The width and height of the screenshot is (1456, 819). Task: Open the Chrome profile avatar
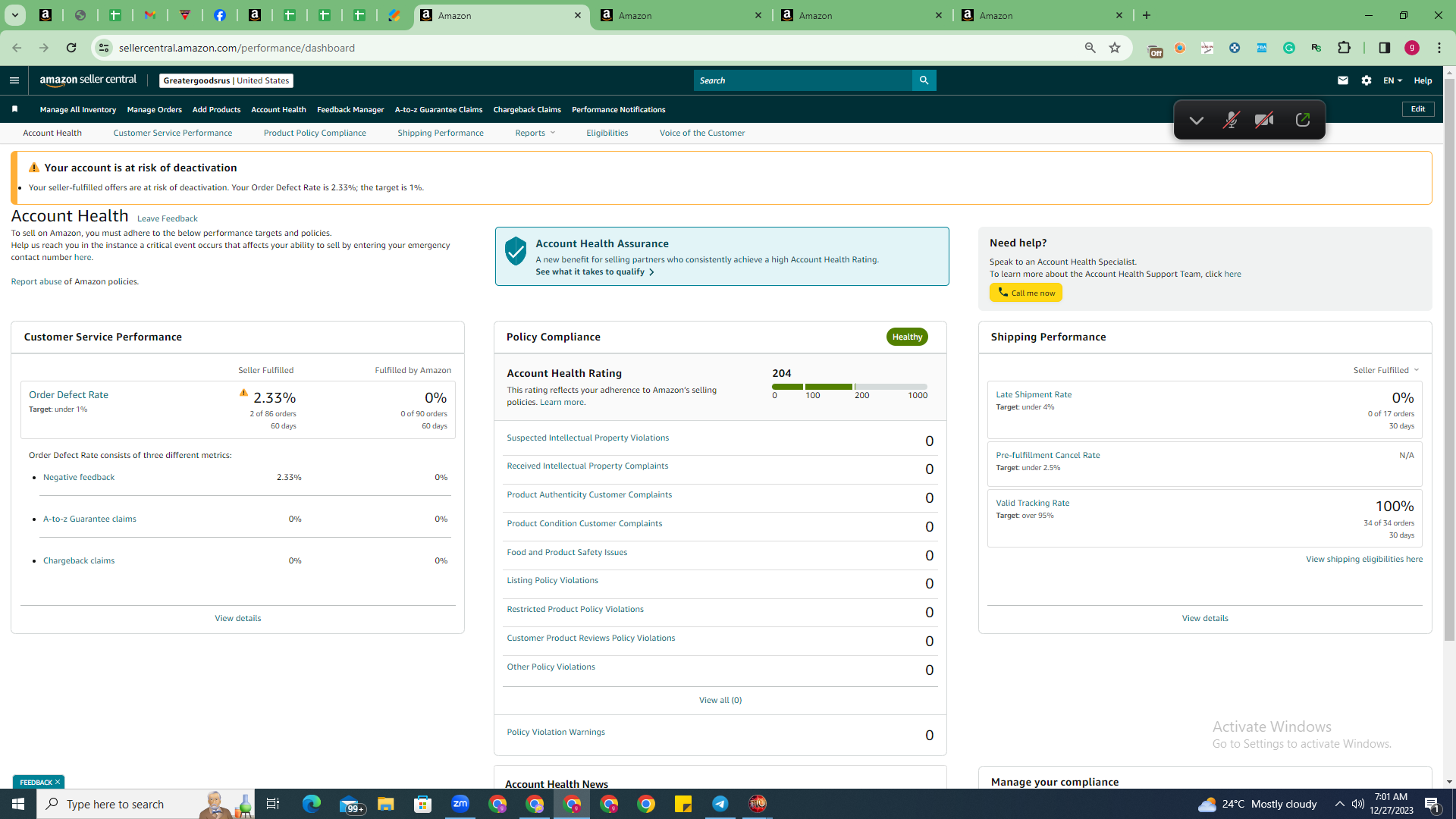click(x=1412, y=48)
